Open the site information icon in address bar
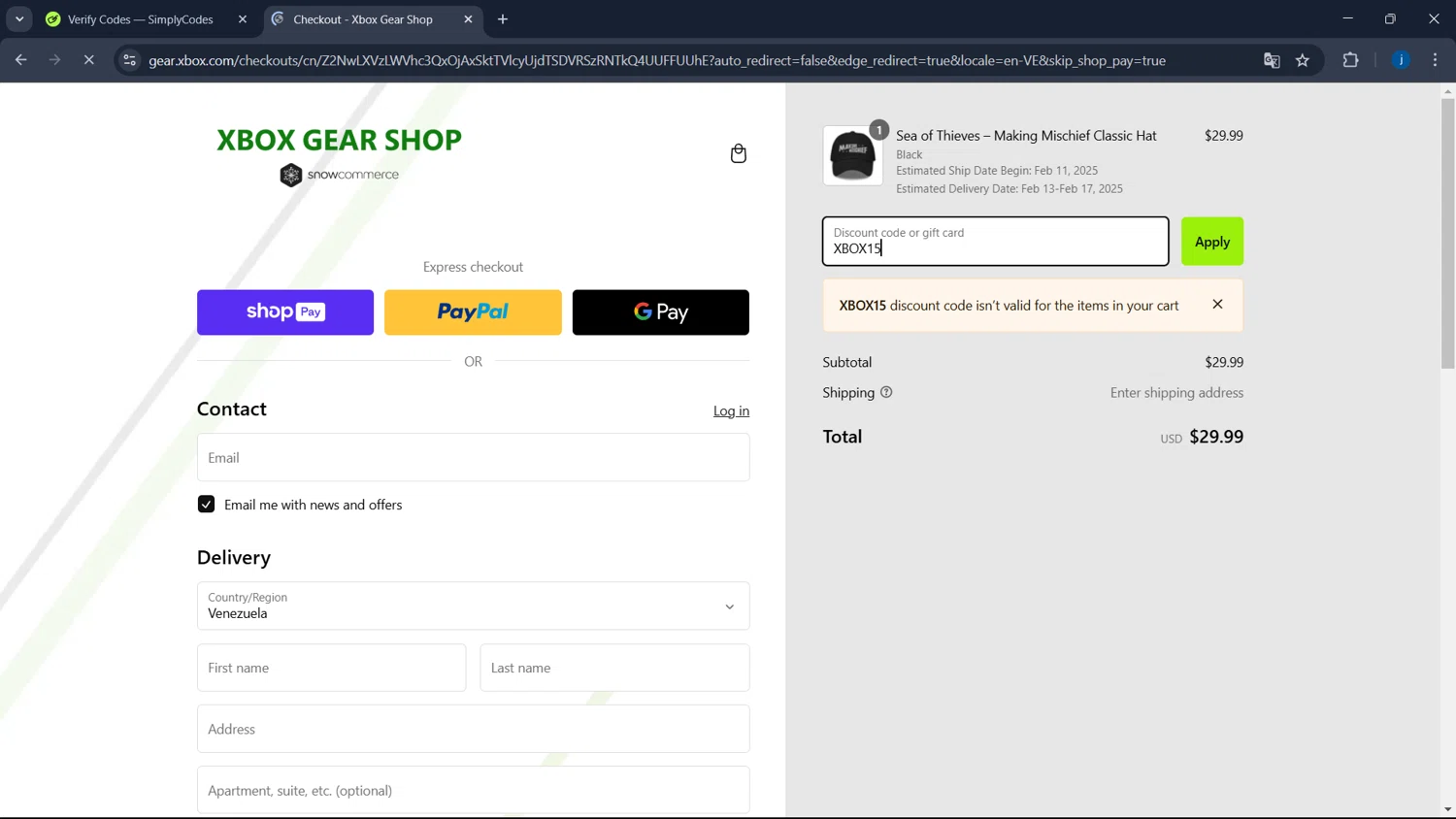This screenshot has width=1456, height=819. point(129,60)
